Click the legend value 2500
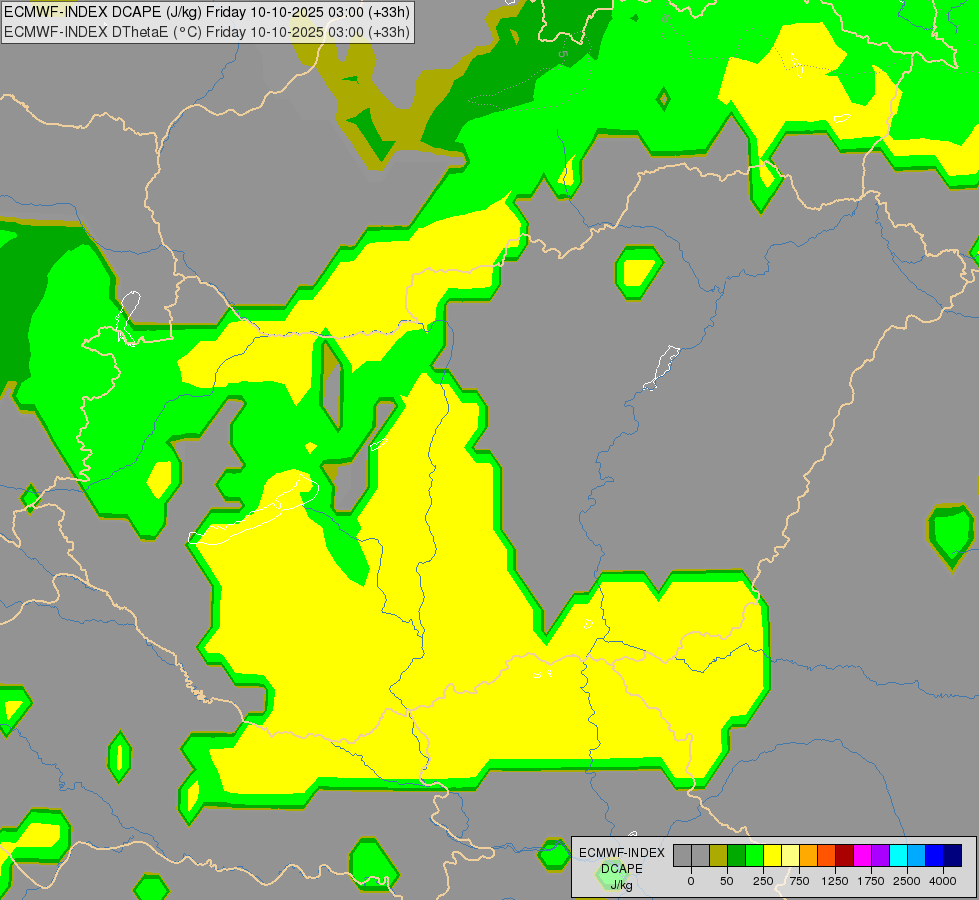The height and width of the screenshot is (900, 979). 907,881
